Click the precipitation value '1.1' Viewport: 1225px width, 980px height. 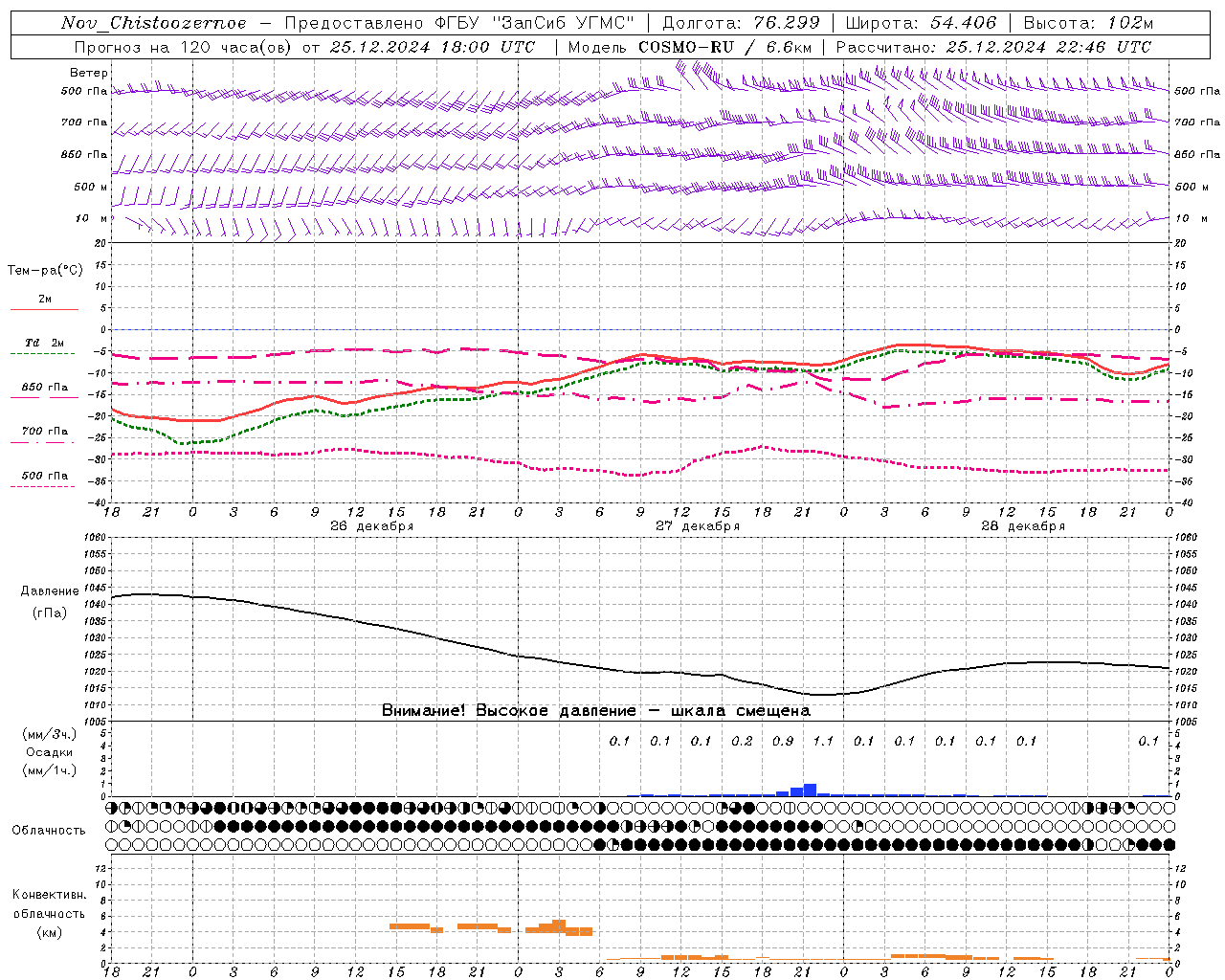pyautogui.click(x=823, y=741)
